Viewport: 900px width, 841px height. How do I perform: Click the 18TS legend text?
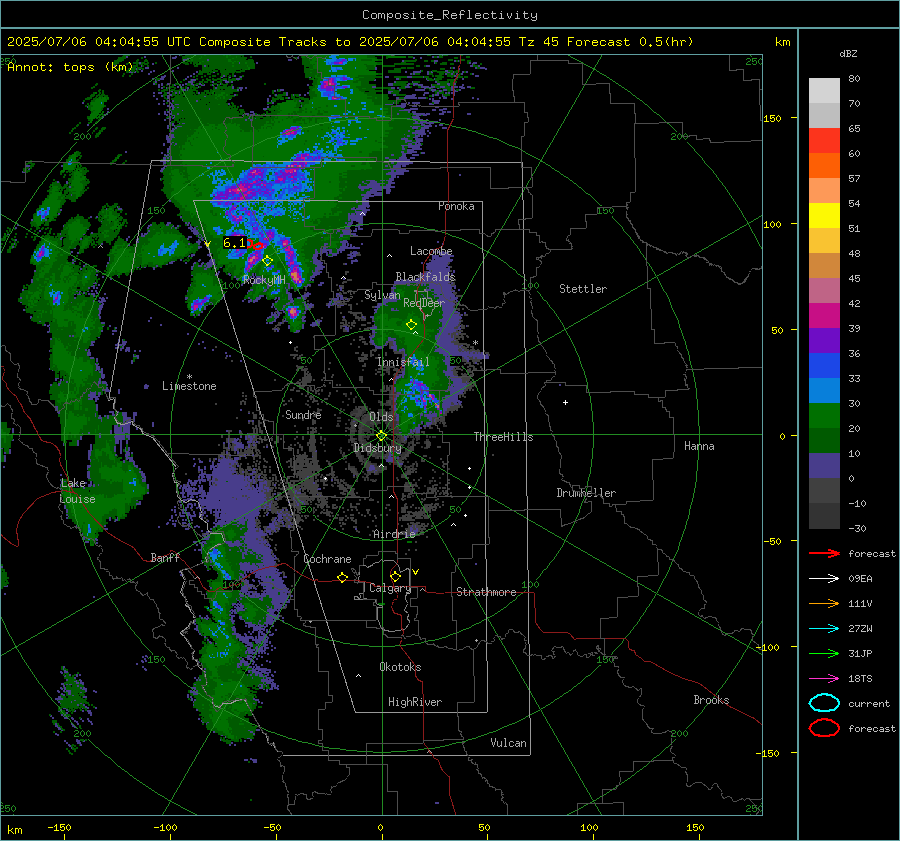pos(860,679)
